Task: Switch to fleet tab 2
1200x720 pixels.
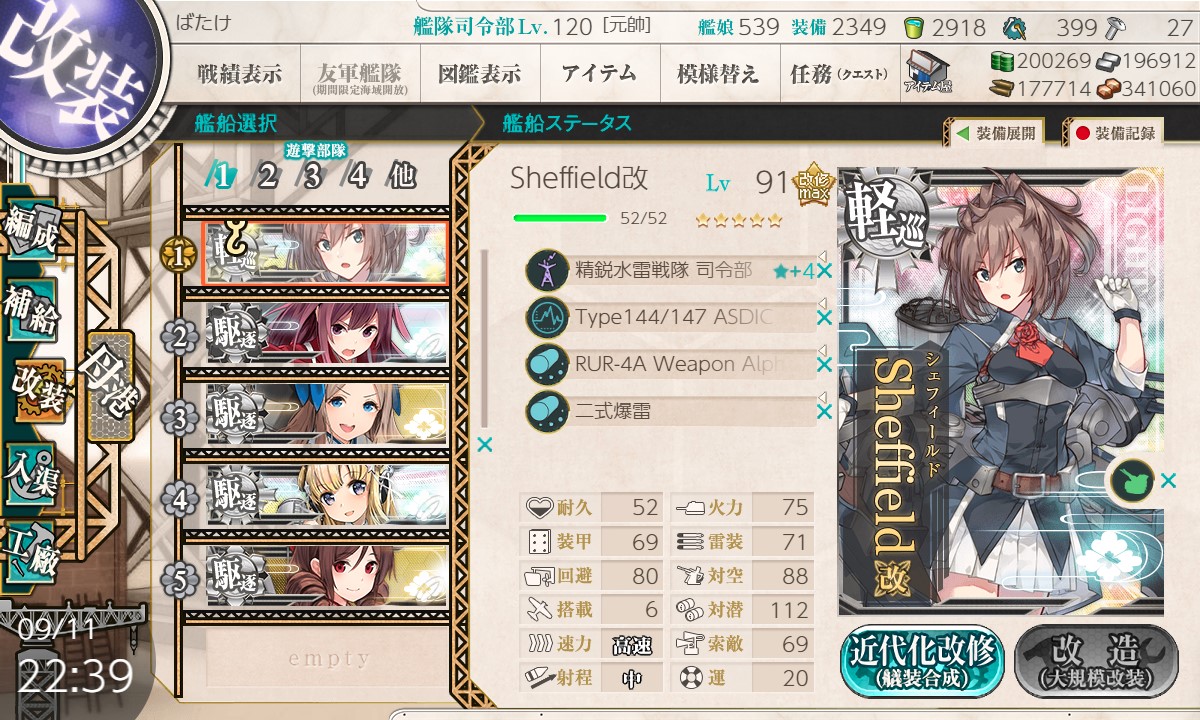Action: click(267, 177)
